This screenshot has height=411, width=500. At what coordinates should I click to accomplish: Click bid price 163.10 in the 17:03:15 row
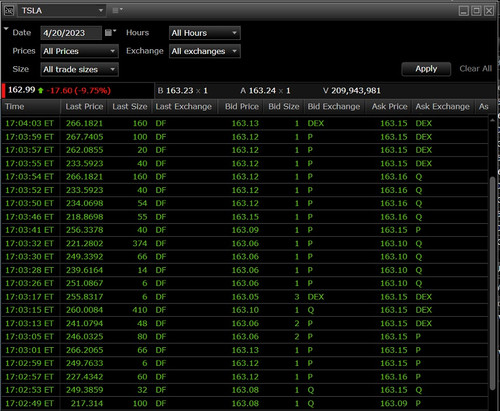click(245, 310)
